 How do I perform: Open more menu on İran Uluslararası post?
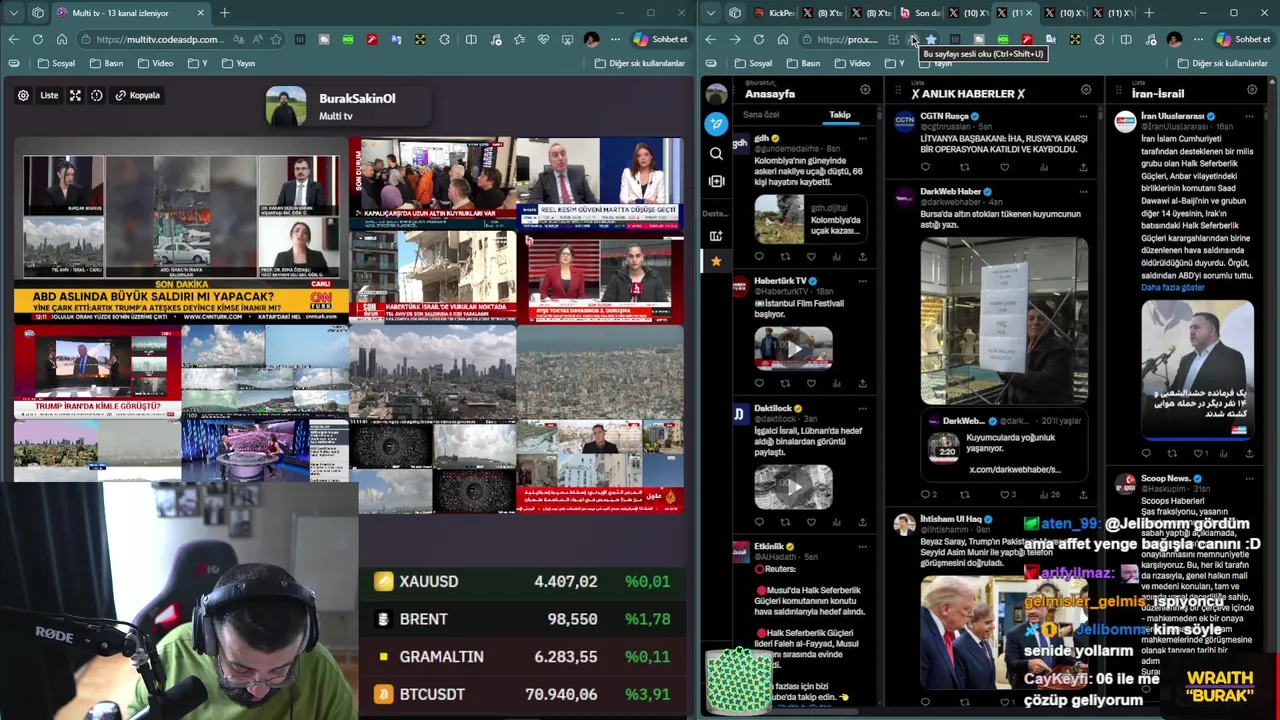[1249, 116]
